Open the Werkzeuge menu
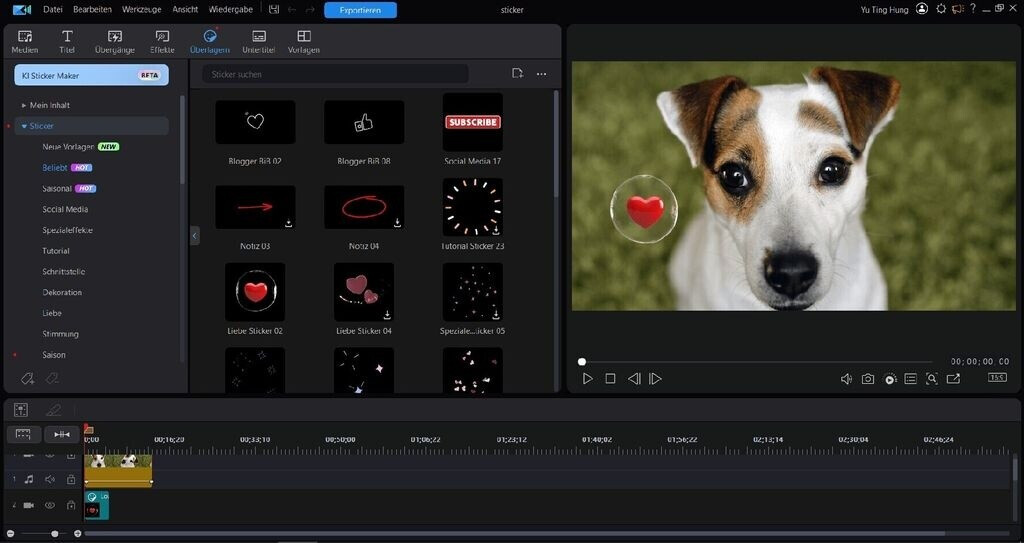Screen dimensions: 1024x543 [x=142, y=9]
